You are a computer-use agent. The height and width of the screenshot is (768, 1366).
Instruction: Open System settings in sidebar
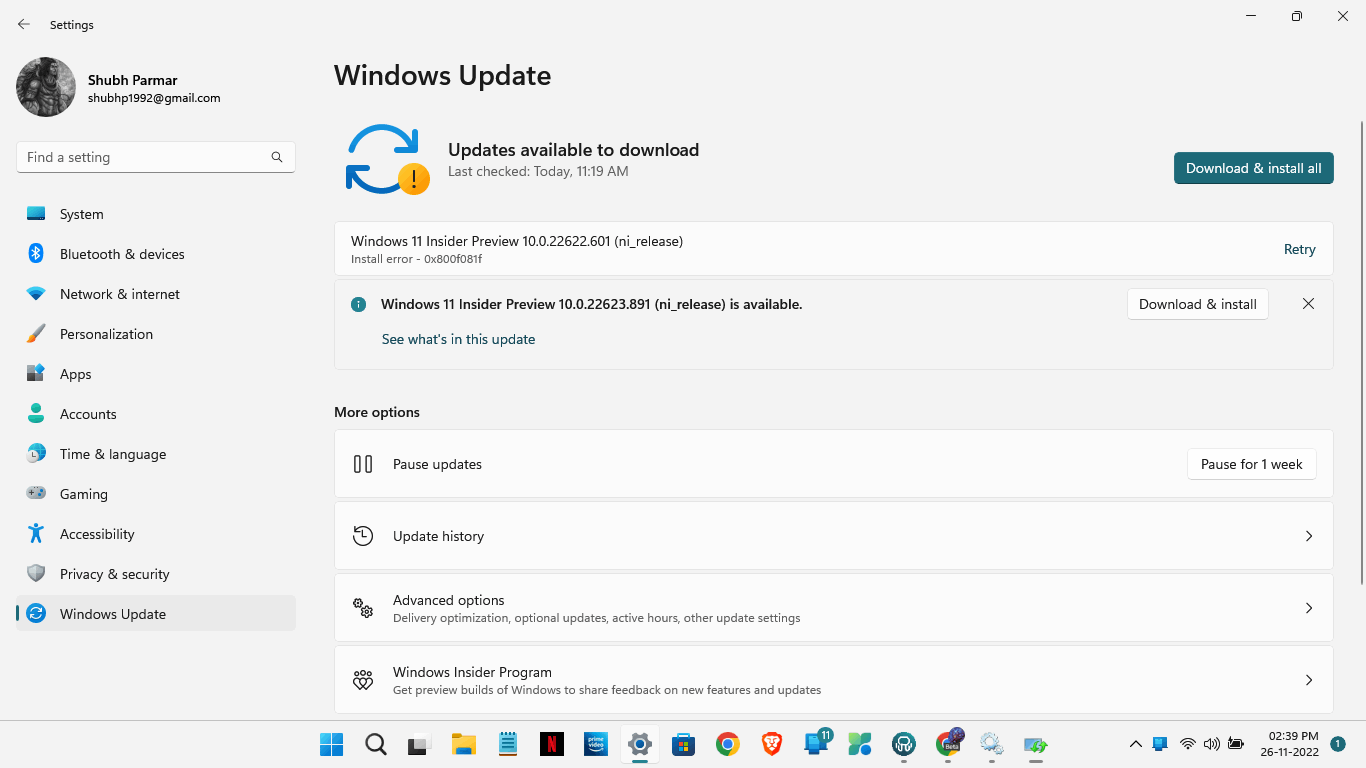tap(156, 214)
